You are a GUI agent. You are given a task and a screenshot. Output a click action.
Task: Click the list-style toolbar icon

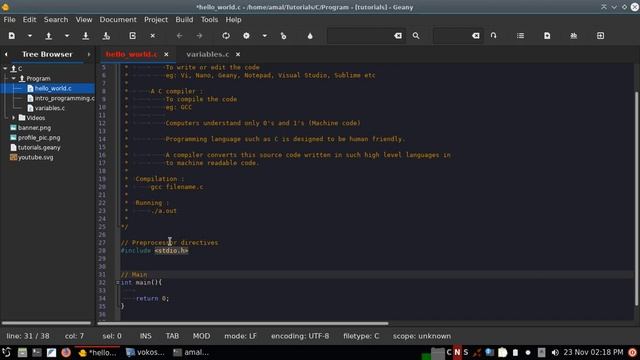click(x=520, y=36)
